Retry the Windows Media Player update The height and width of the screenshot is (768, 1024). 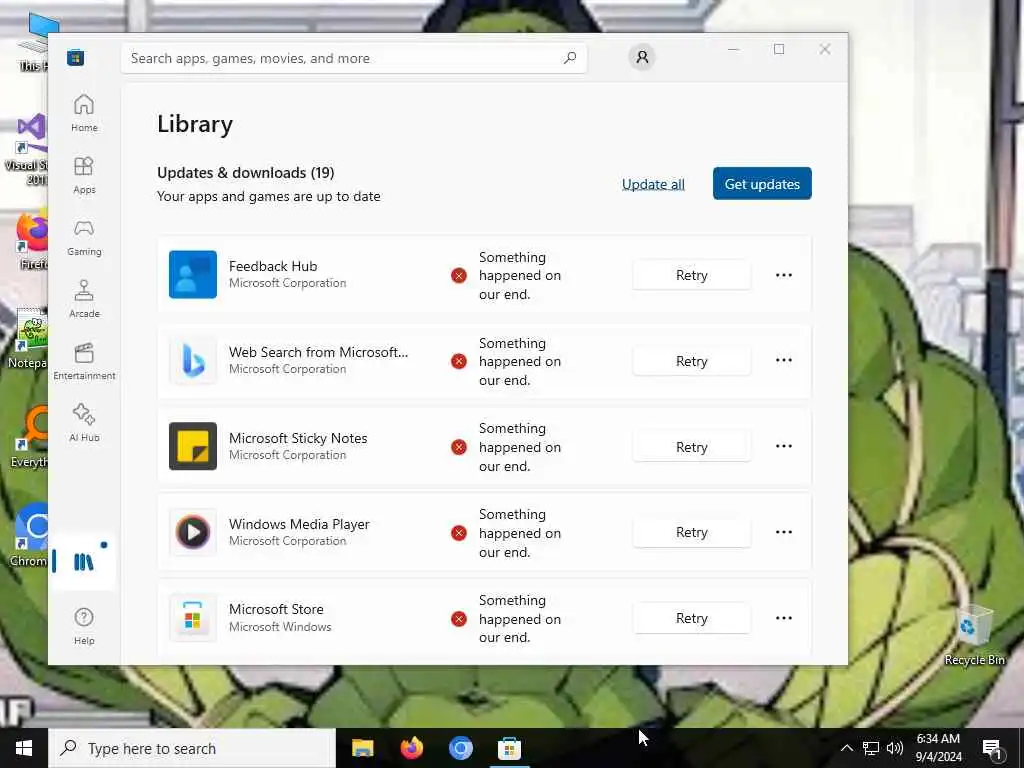[692, 532]
